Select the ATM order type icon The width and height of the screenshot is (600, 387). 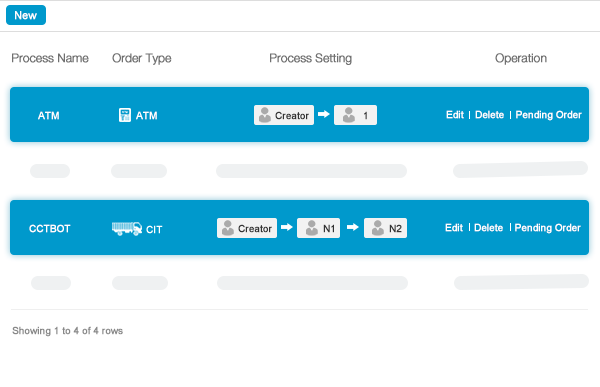point(125,115)
